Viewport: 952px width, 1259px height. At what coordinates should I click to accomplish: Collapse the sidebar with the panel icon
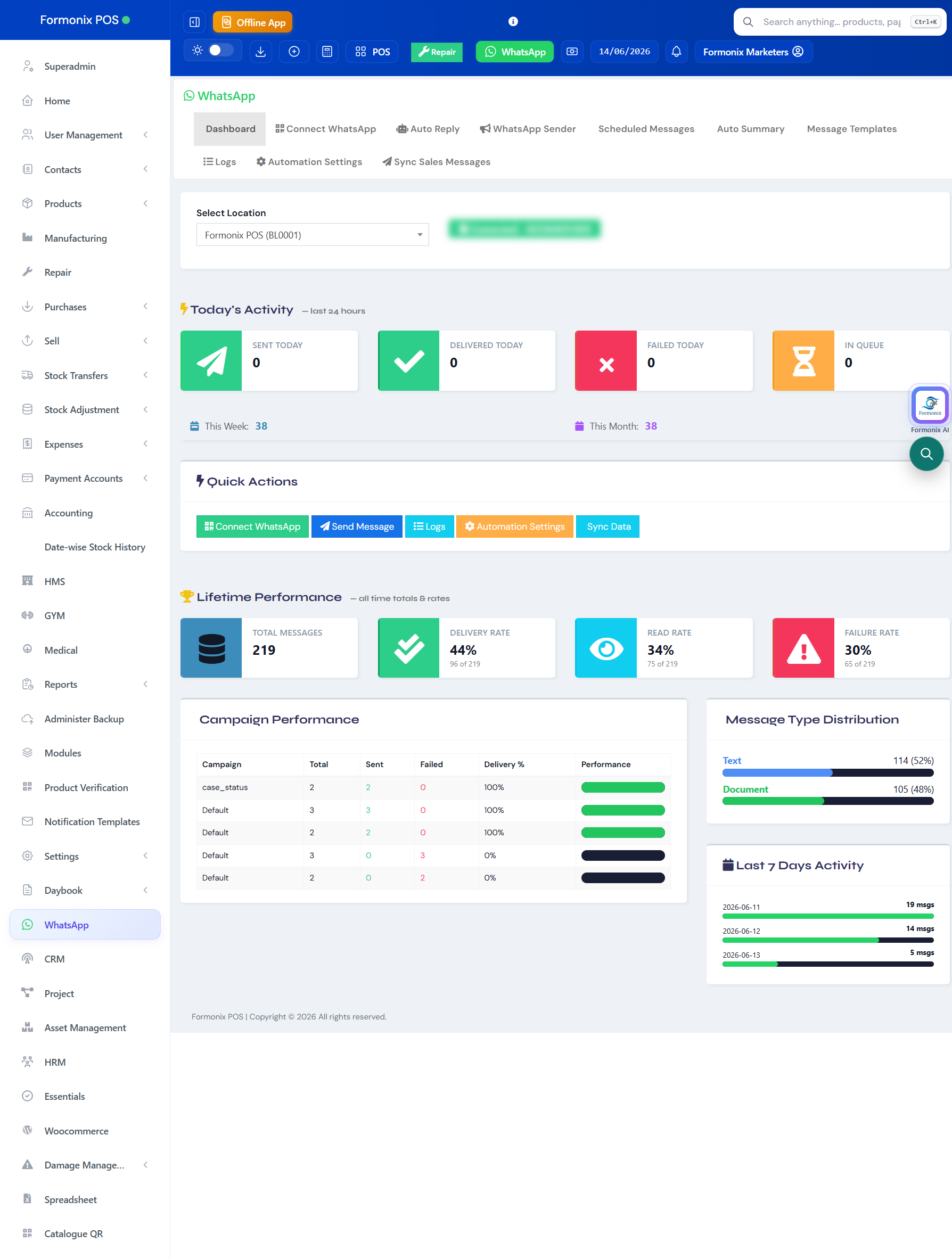click(x=194, y=22)
